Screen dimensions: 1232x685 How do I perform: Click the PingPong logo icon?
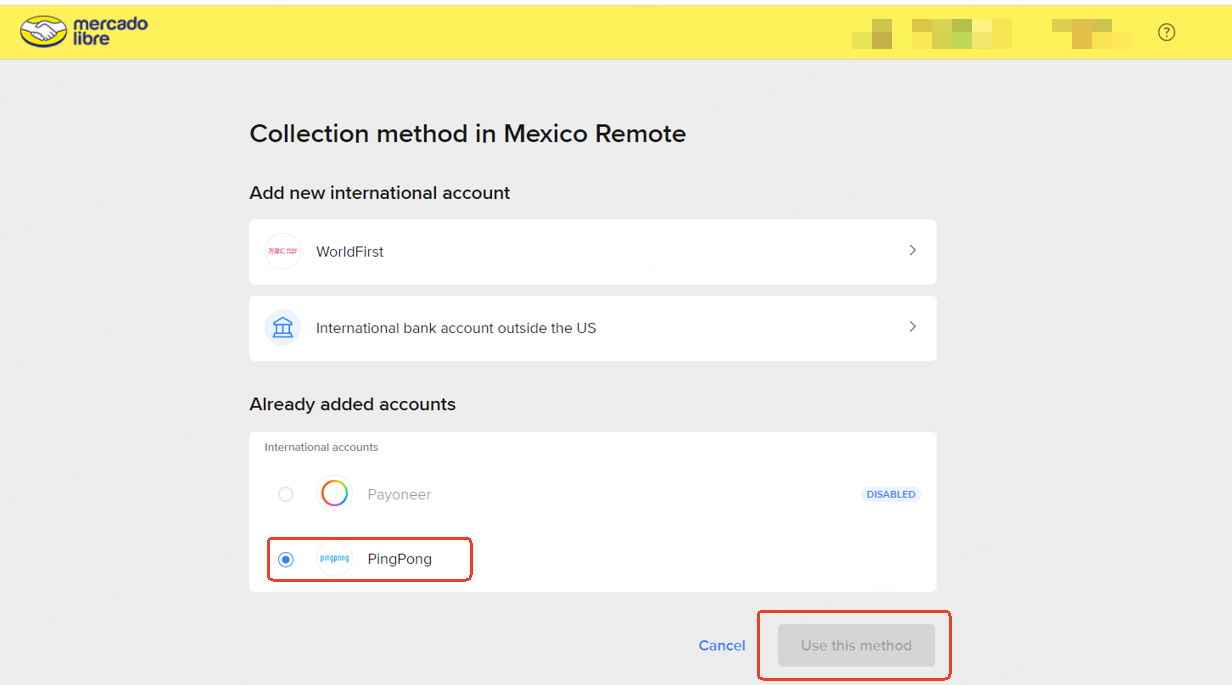(334, 559)
